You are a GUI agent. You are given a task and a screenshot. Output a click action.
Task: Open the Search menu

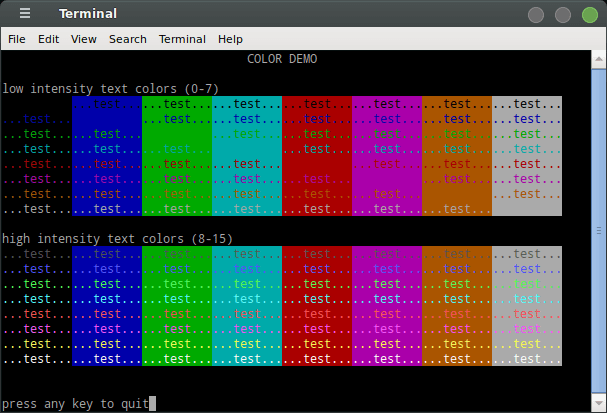pyautogui.click(x=128, y=39)
